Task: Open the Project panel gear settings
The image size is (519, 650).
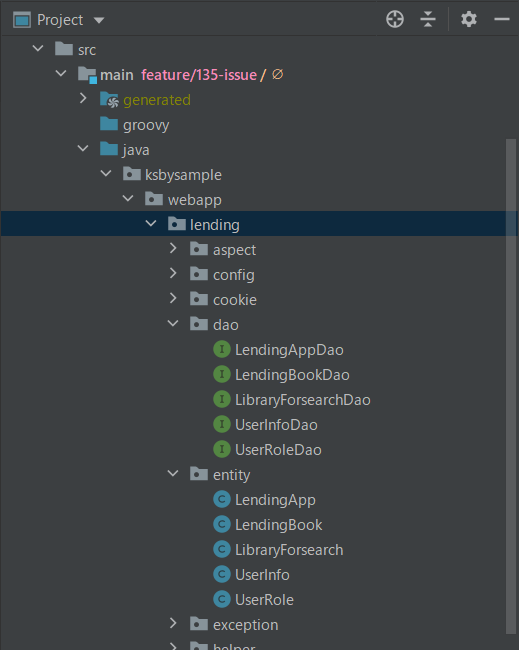Action: [x=469, y=19]
